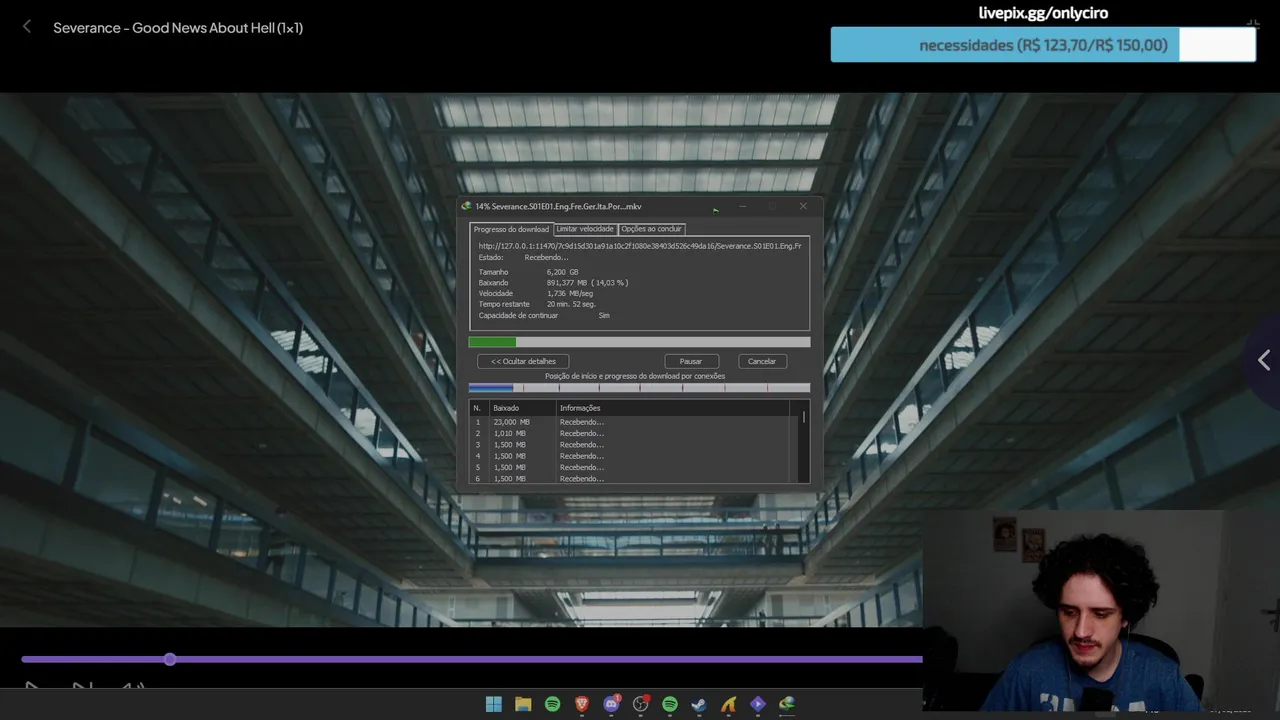The image size is (1280, 720).
Task: Open Discord with notification badge
Action: click(611, 704)
